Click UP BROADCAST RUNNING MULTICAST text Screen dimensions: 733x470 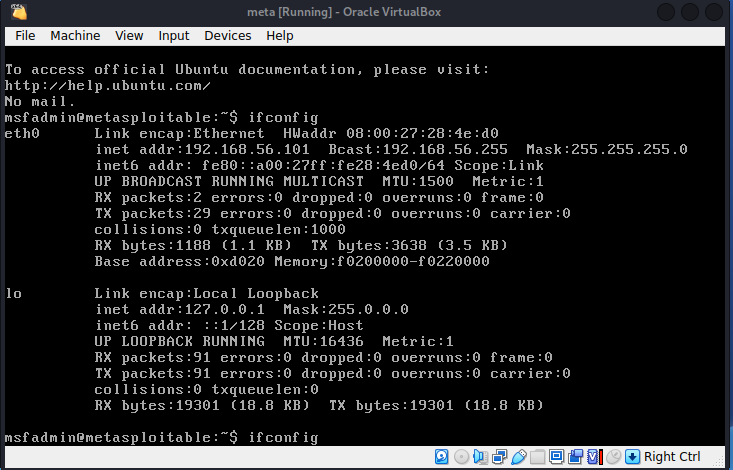tap(229, 181)
